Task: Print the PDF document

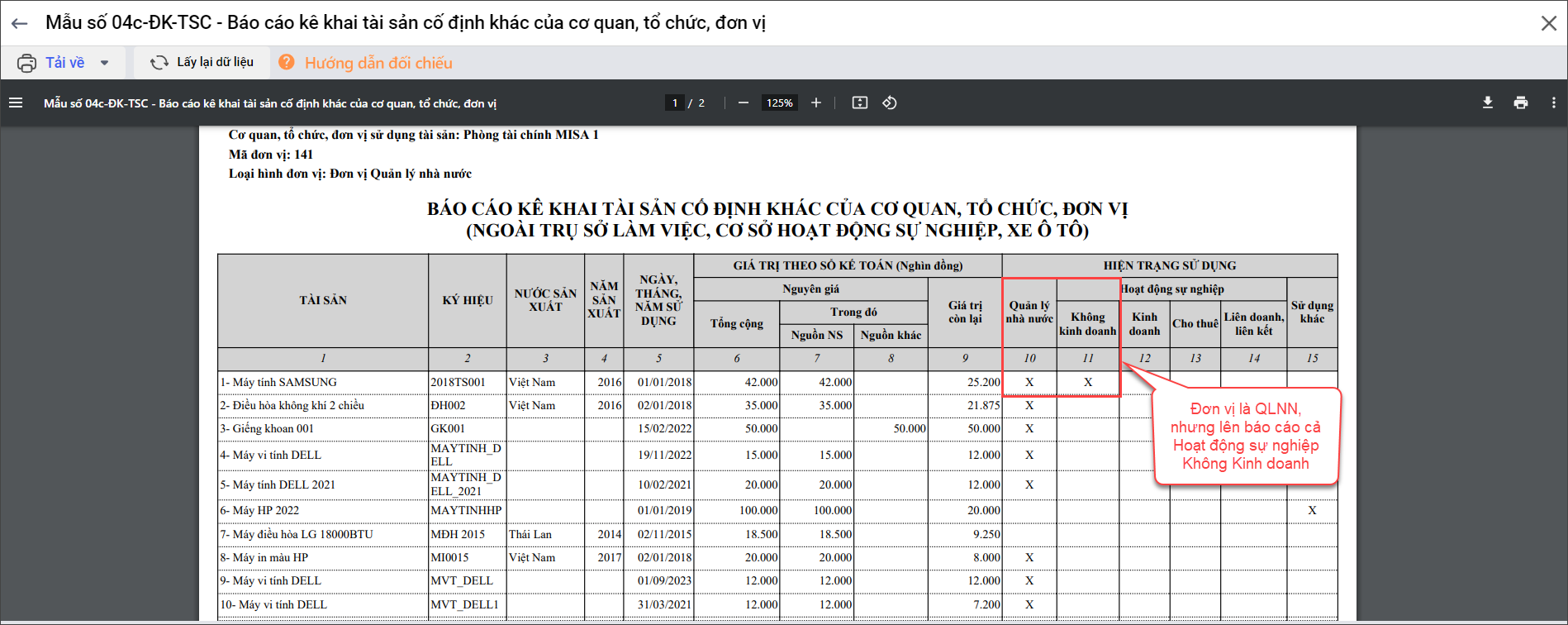Action: point(1521,103)
